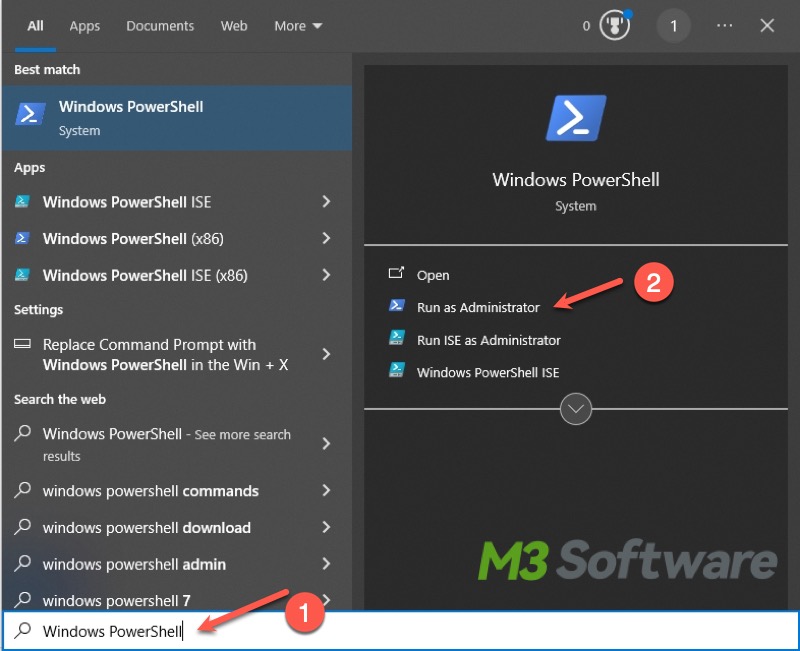Expand 'See more search results' web chevron

click(326, 444)
